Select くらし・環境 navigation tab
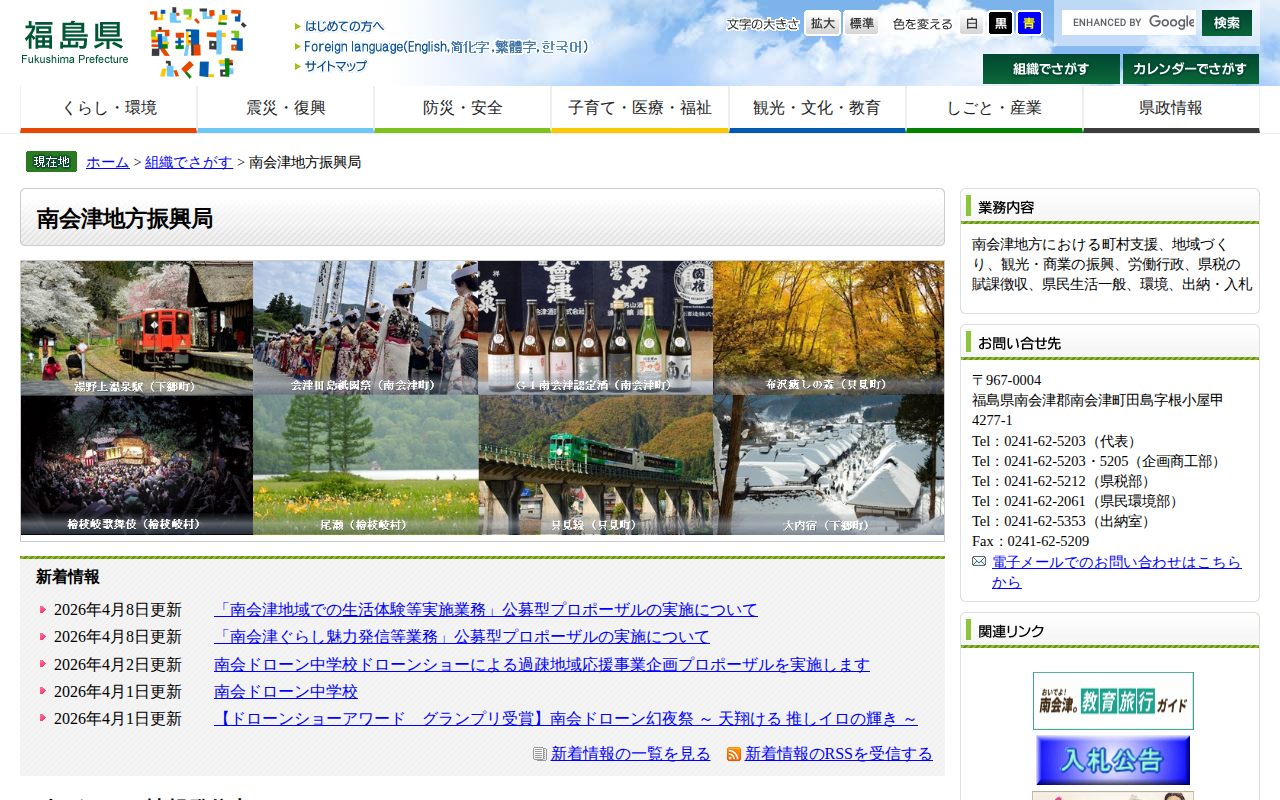 tap(109, 109)
